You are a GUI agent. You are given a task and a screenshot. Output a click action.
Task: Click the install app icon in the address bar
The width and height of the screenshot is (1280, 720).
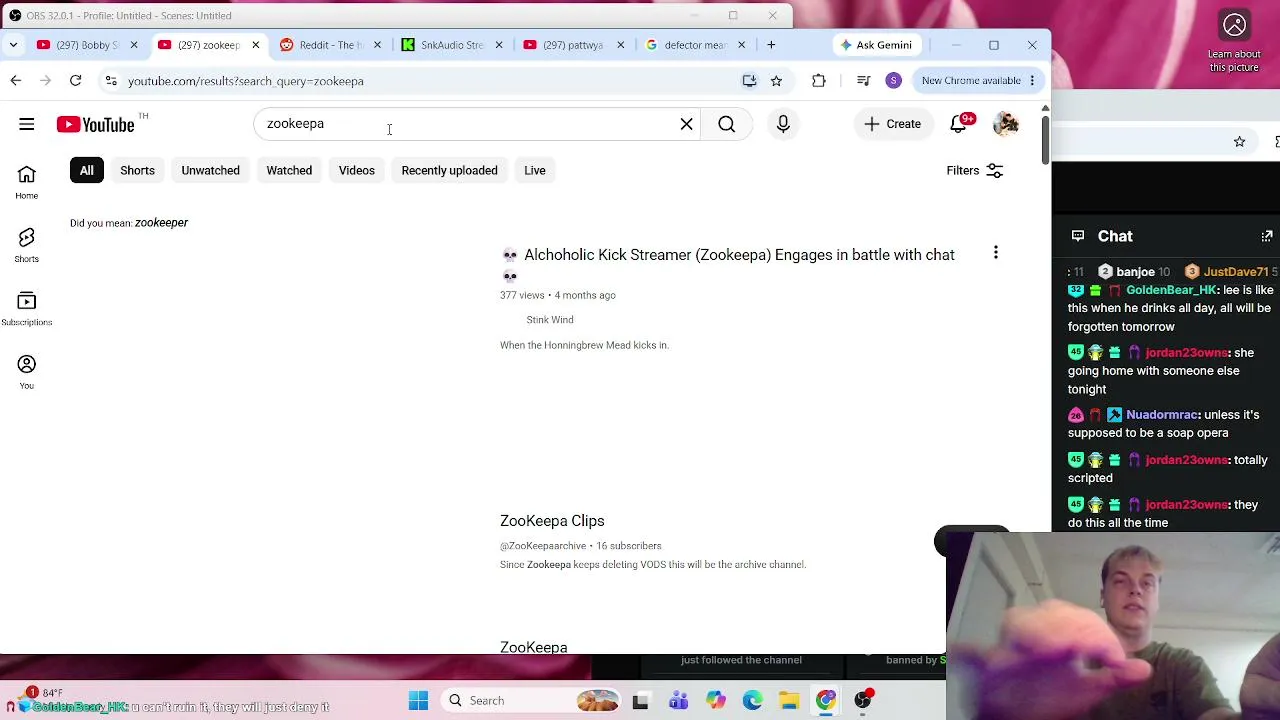tap(749, 81)
